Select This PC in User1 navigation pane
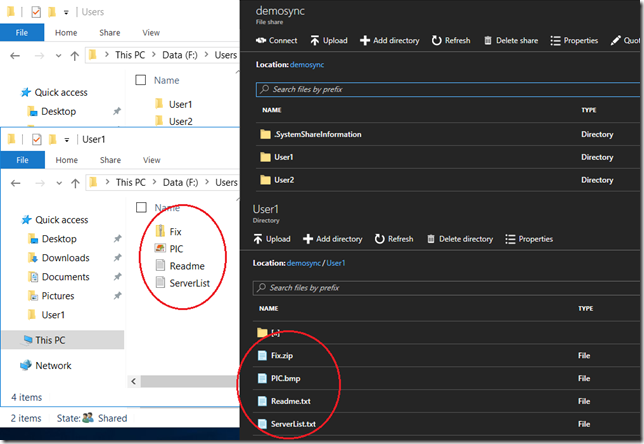Viewport: 644px width, 444px height. [62, 340]
